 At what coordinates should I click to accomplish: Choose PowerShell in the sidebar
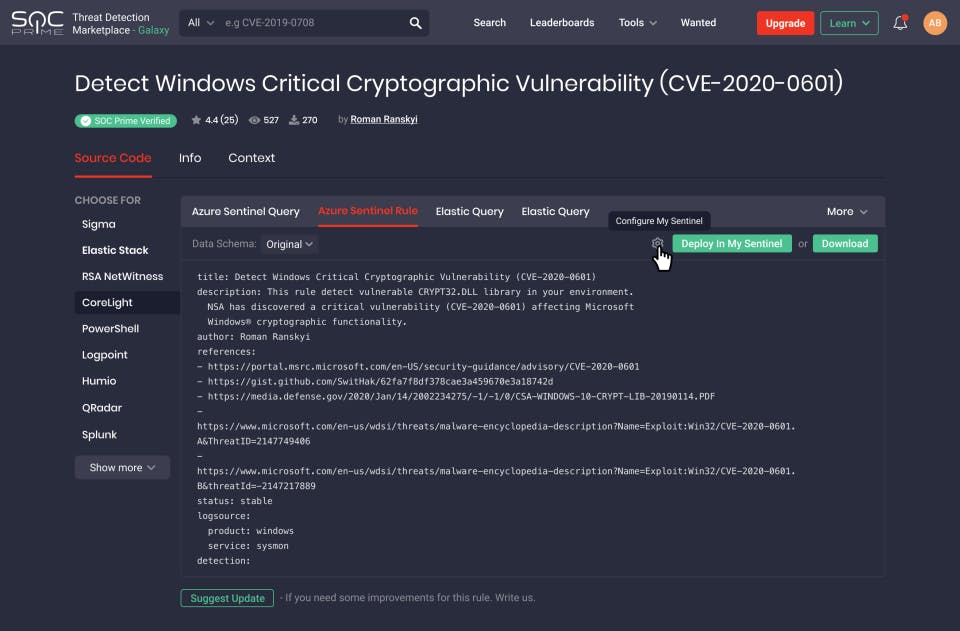(110, 329)
